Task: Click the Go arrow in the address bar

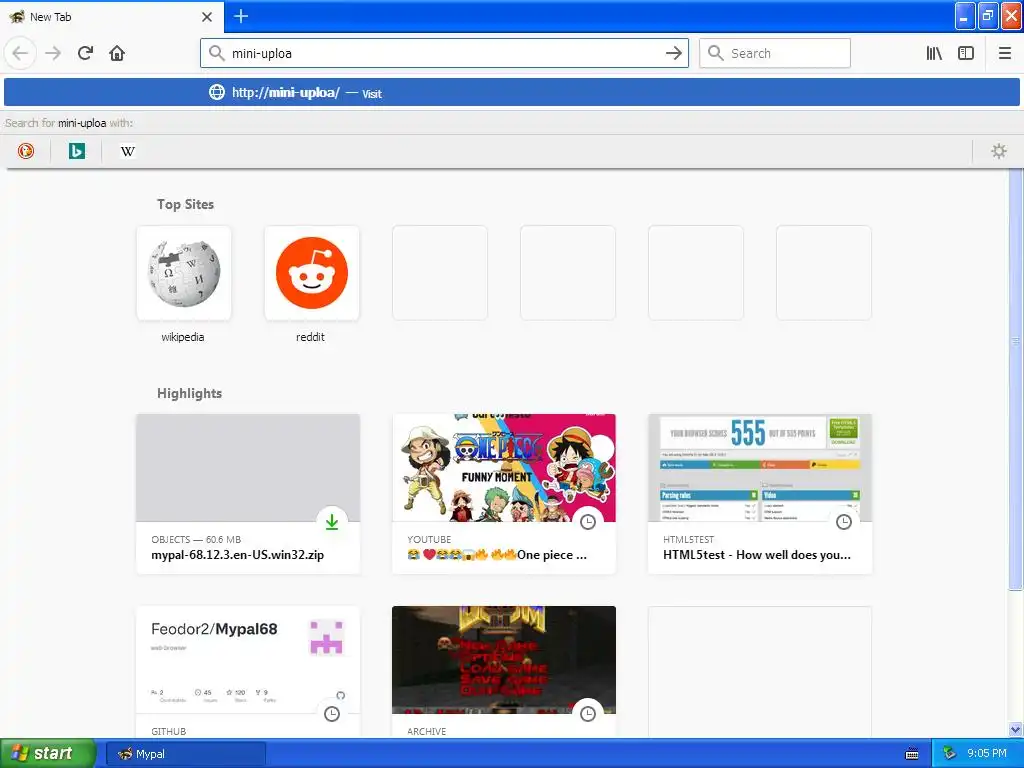Action: pos(673,54)
